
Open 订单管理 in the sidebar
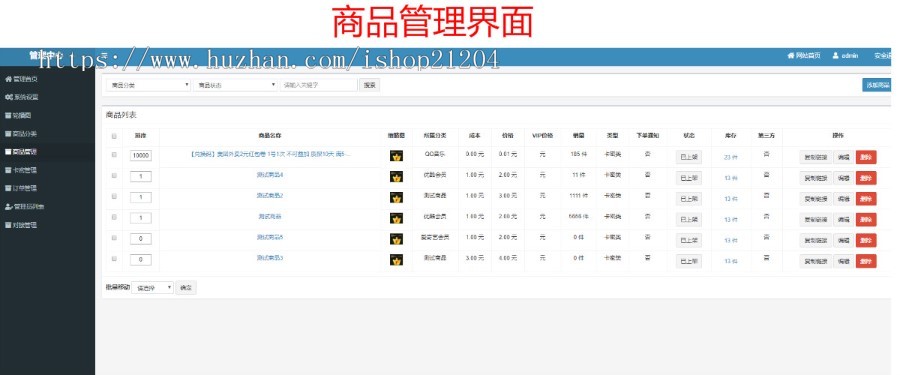[x=21, y=188]
